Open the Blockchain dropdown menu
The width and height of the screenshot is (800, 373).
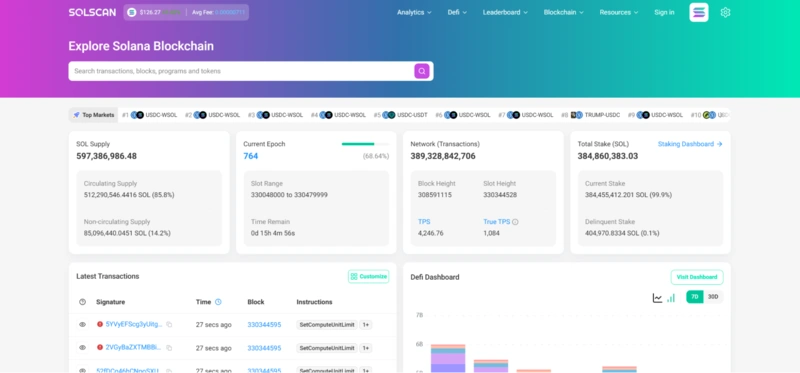[x=564, y=12]
